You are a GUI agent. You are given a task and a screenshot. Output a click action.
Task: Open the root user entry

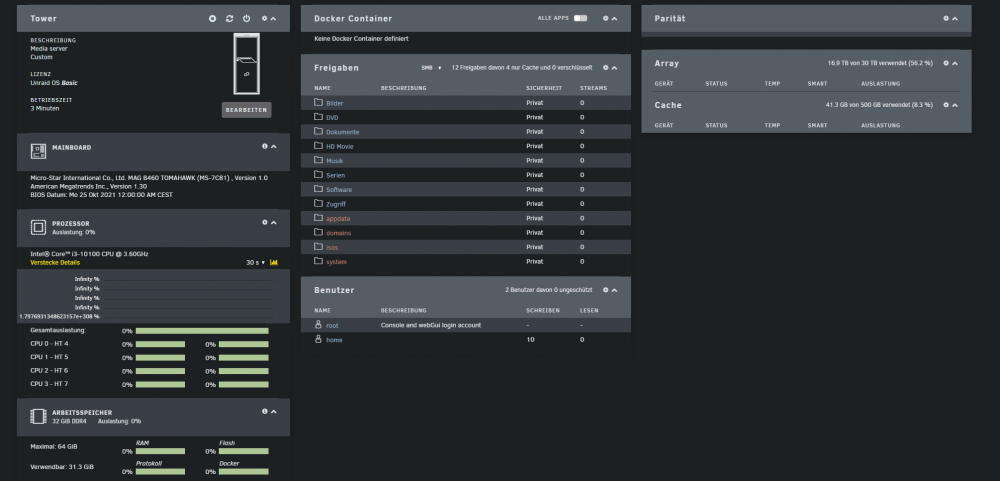tap(332, 325)
